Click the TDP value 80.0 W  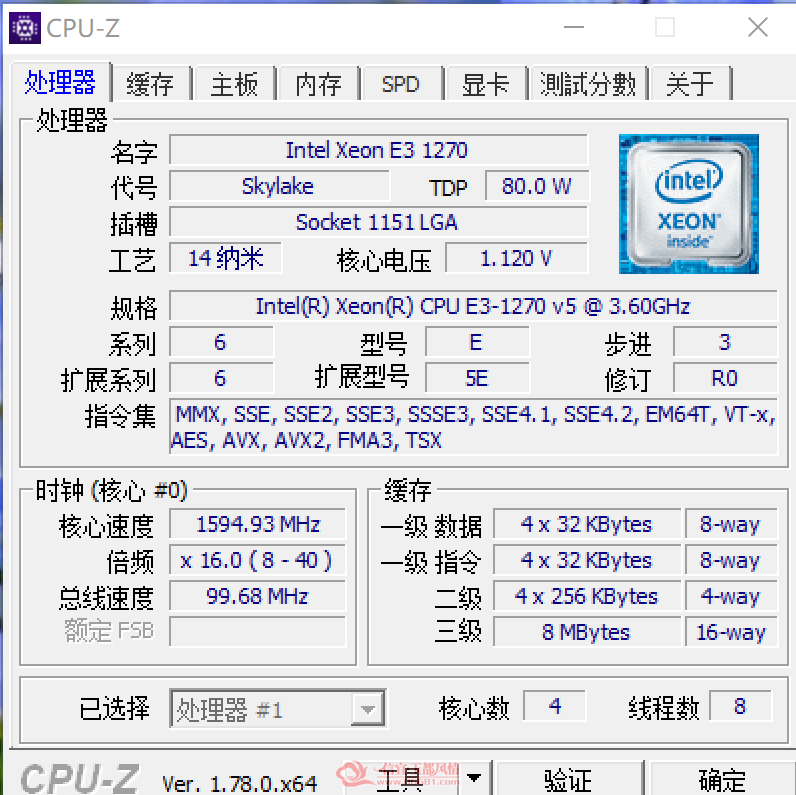click(x=537, y=186)
